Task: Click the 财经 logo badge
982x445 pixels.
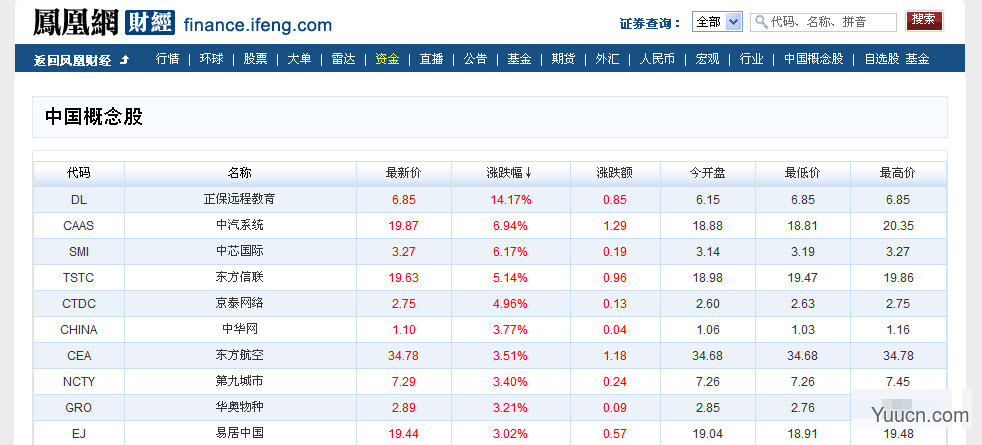Action: [x=150, y=23]
